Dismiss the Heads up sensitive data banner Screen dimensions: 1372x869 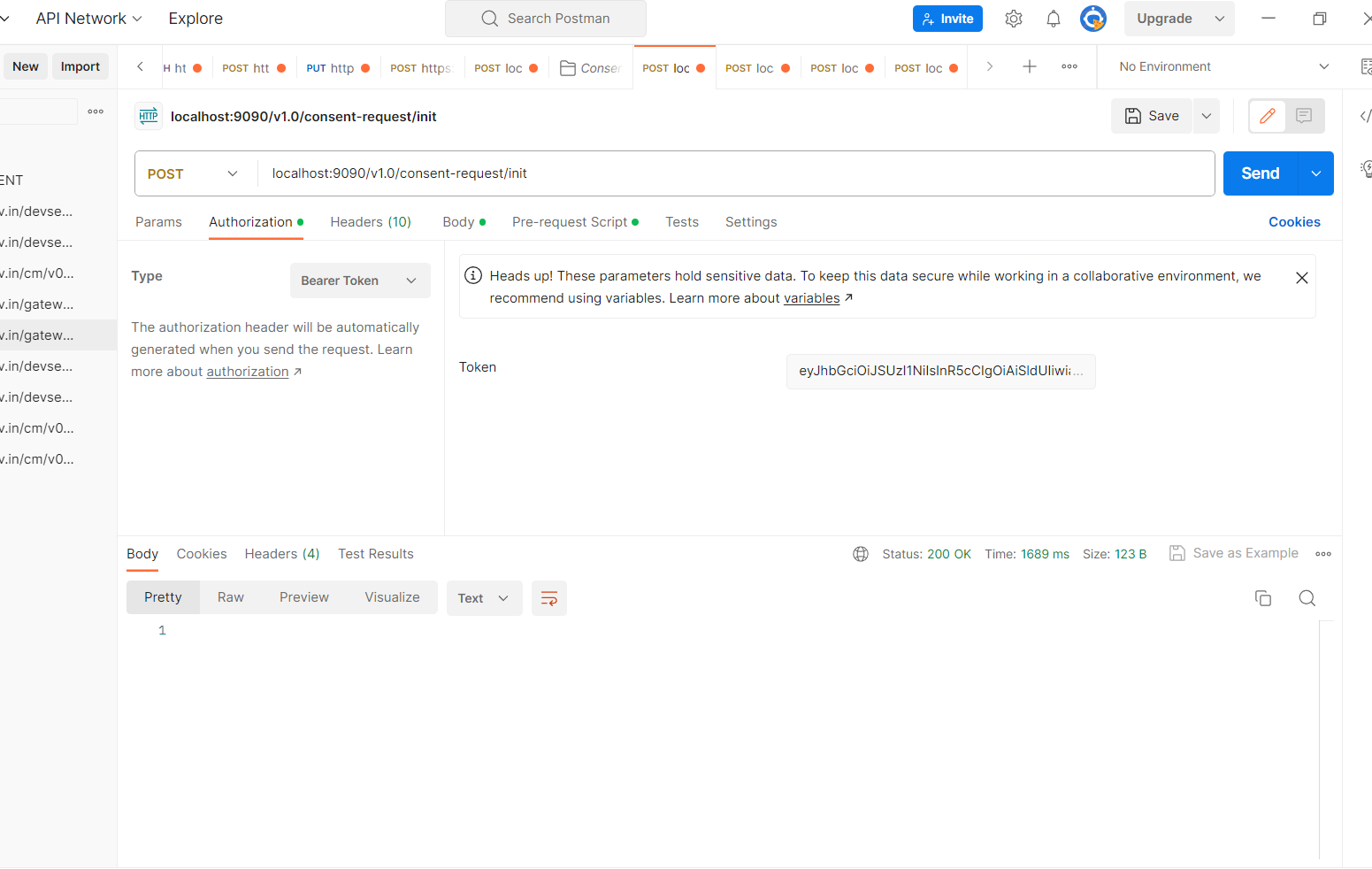point(1301,278)
